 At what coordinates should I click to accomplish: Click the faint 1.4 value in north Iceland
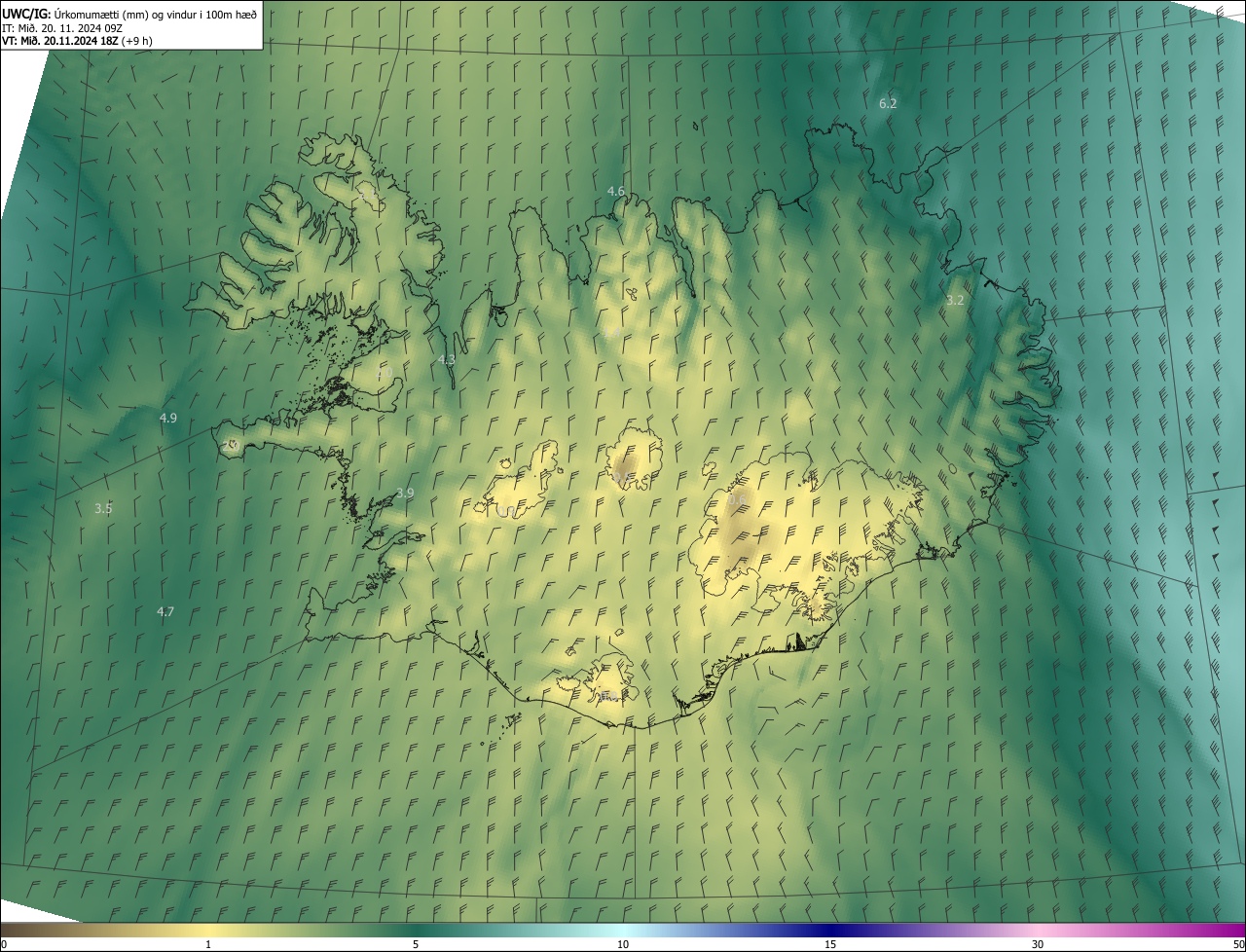[x=613, y=332]
